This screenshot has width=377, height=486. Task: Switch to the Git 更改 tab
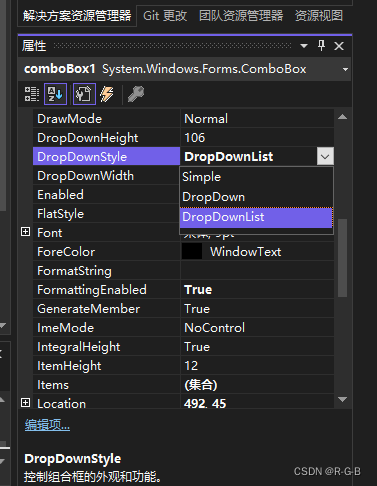pos(165,16)
